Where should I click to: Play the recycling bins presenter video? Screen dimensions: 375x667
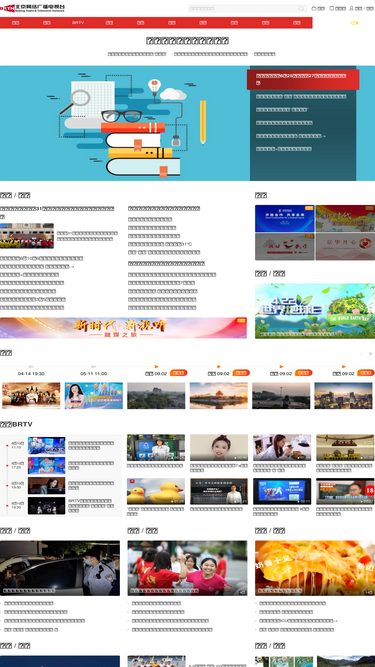[156, 448]
